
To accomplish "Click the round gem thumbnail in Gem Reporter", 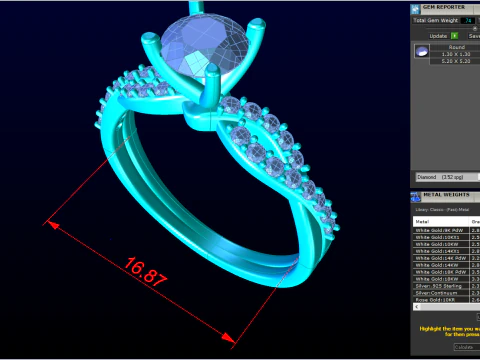I will click(x=422, y=51).
